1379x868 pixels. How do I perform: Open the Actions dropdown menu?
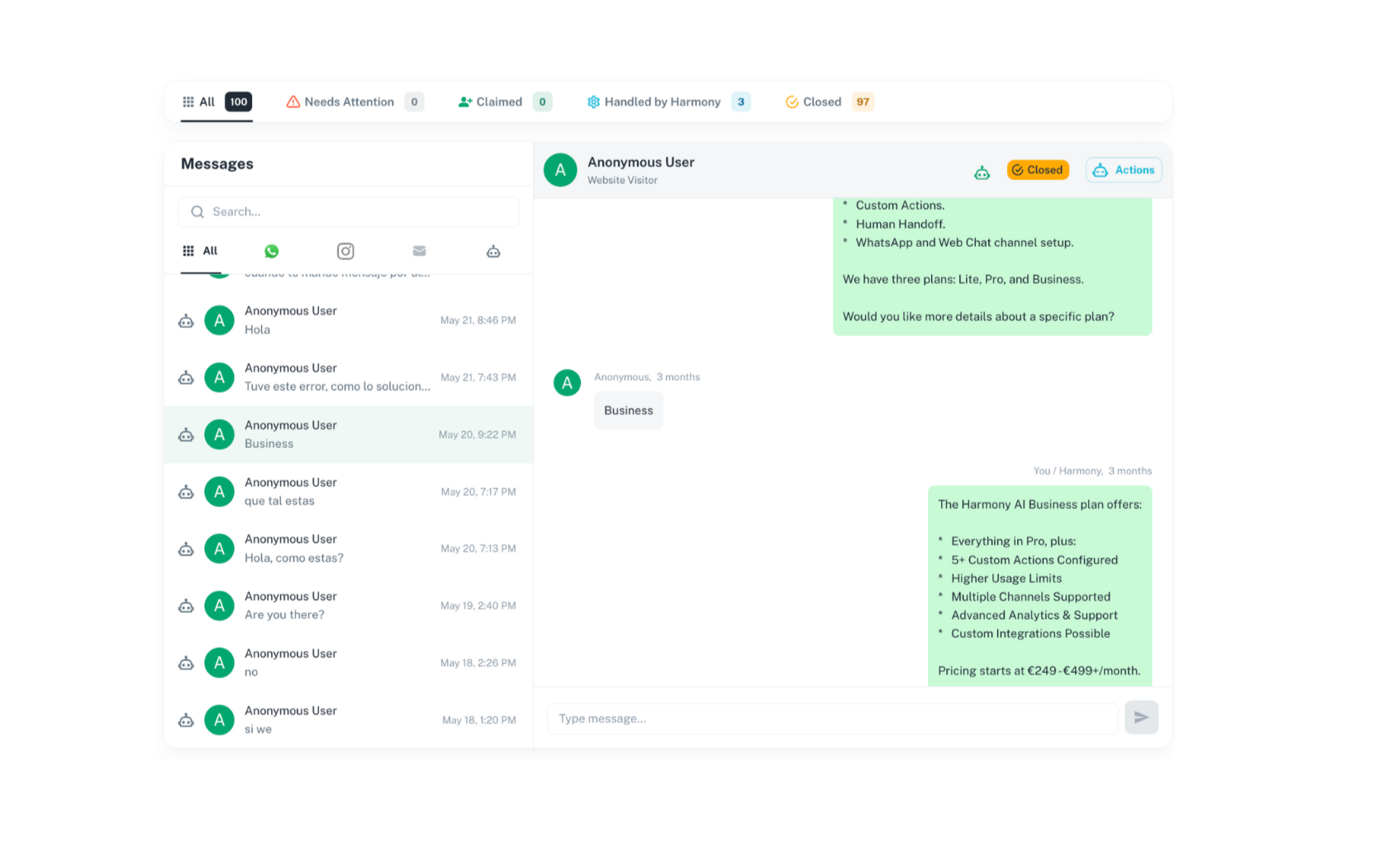click(x=1124, y=170)
